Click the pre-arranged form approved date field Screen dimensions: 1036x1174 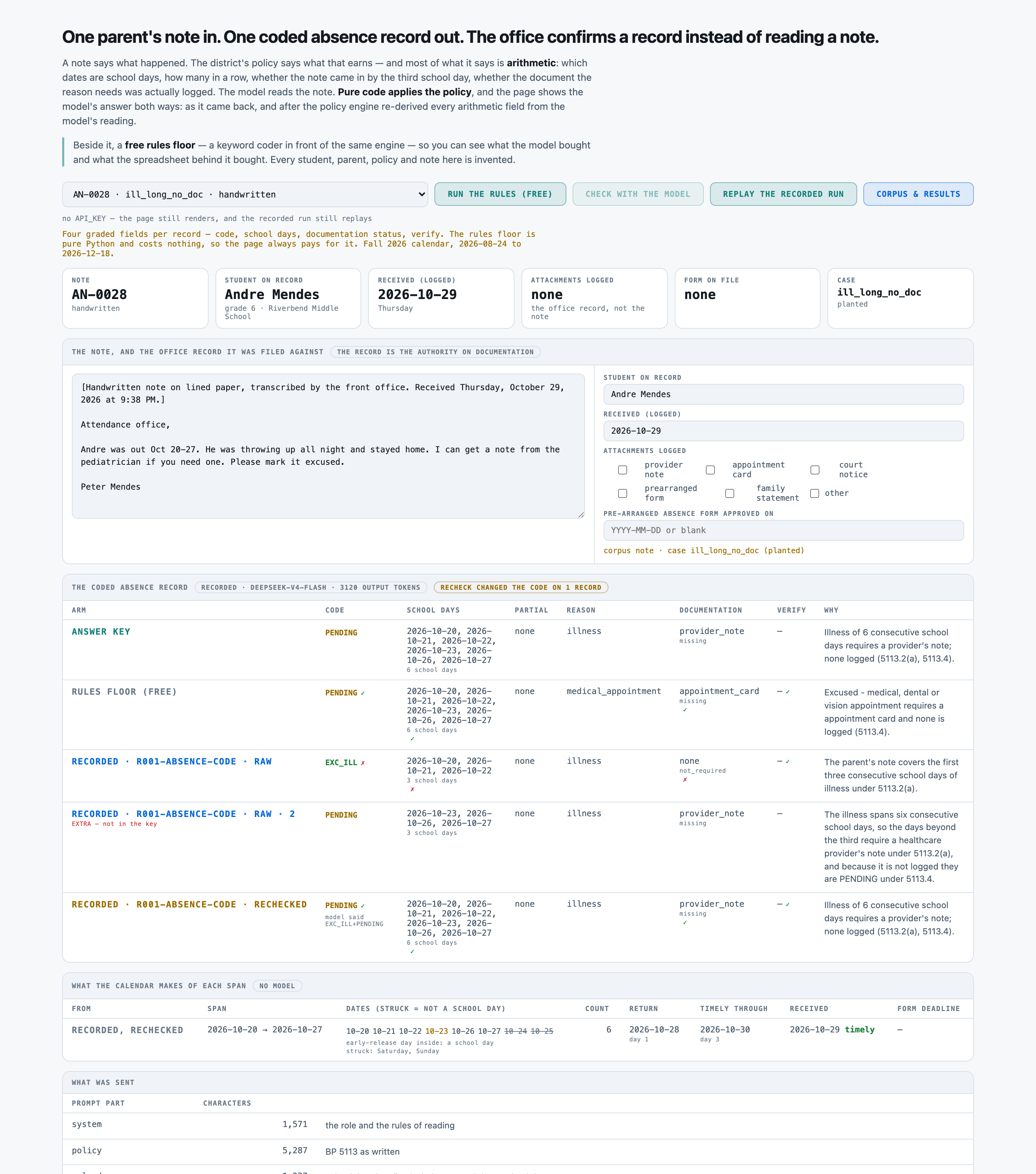pos(783,530)
